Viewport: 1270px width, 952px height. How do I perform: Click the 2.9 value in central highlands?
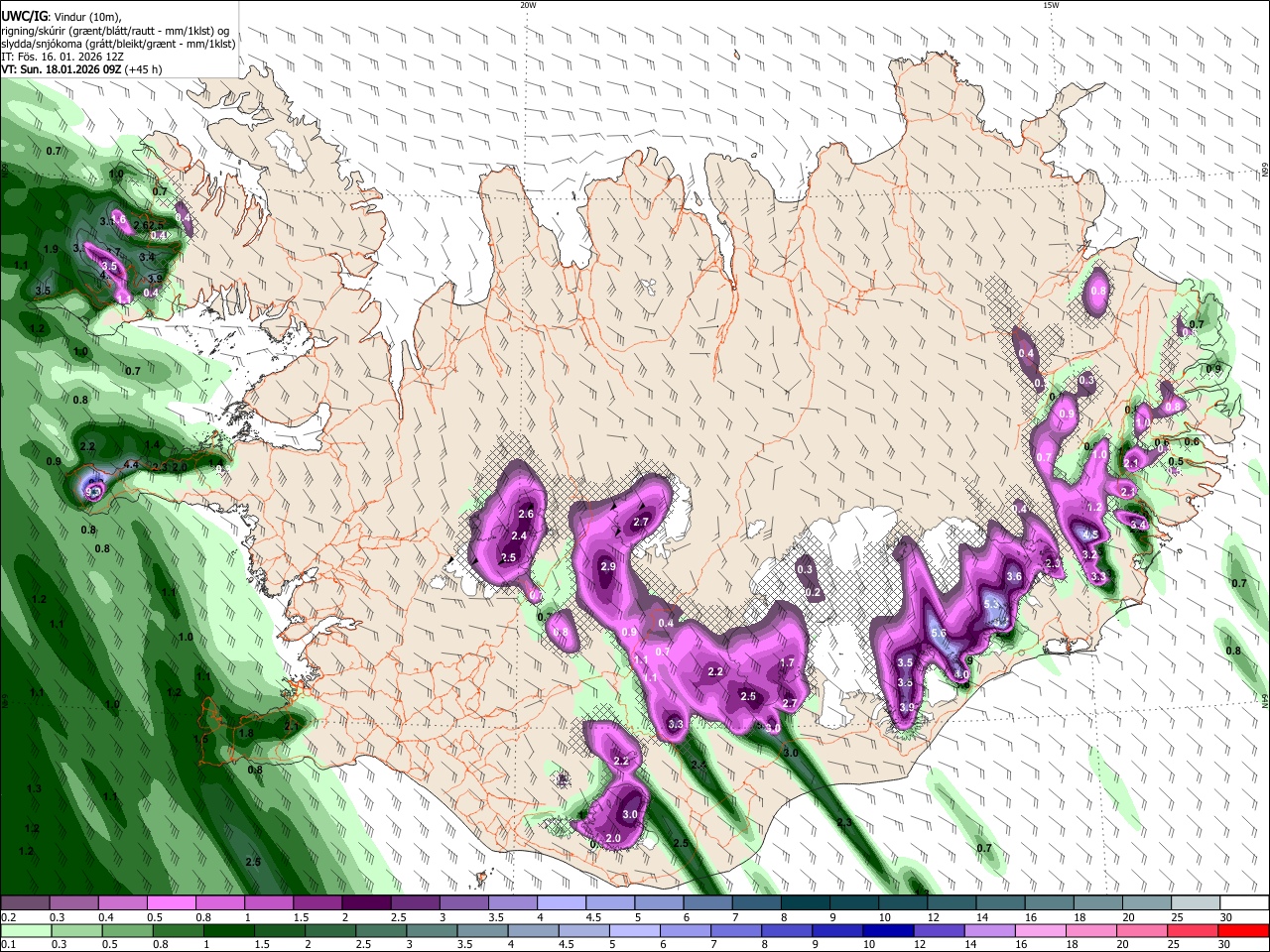608,566
